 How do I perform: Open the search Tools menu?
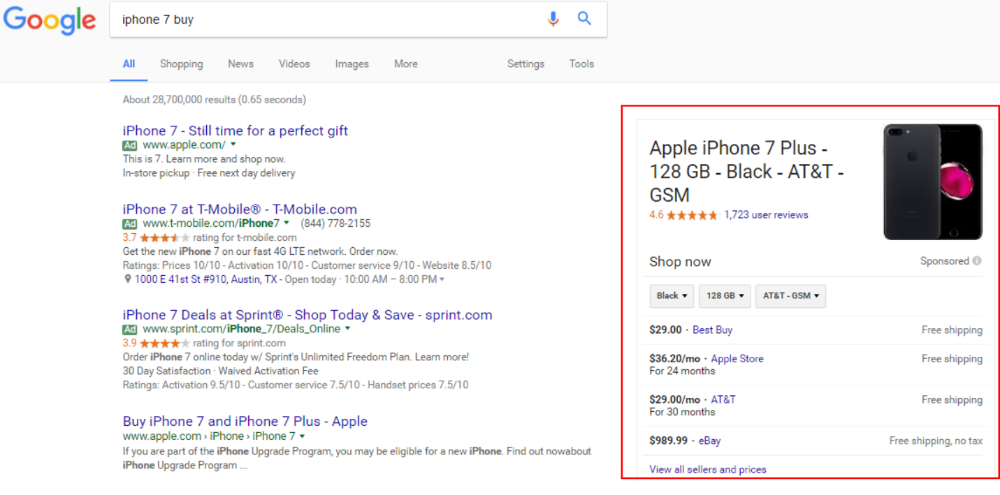582,64
